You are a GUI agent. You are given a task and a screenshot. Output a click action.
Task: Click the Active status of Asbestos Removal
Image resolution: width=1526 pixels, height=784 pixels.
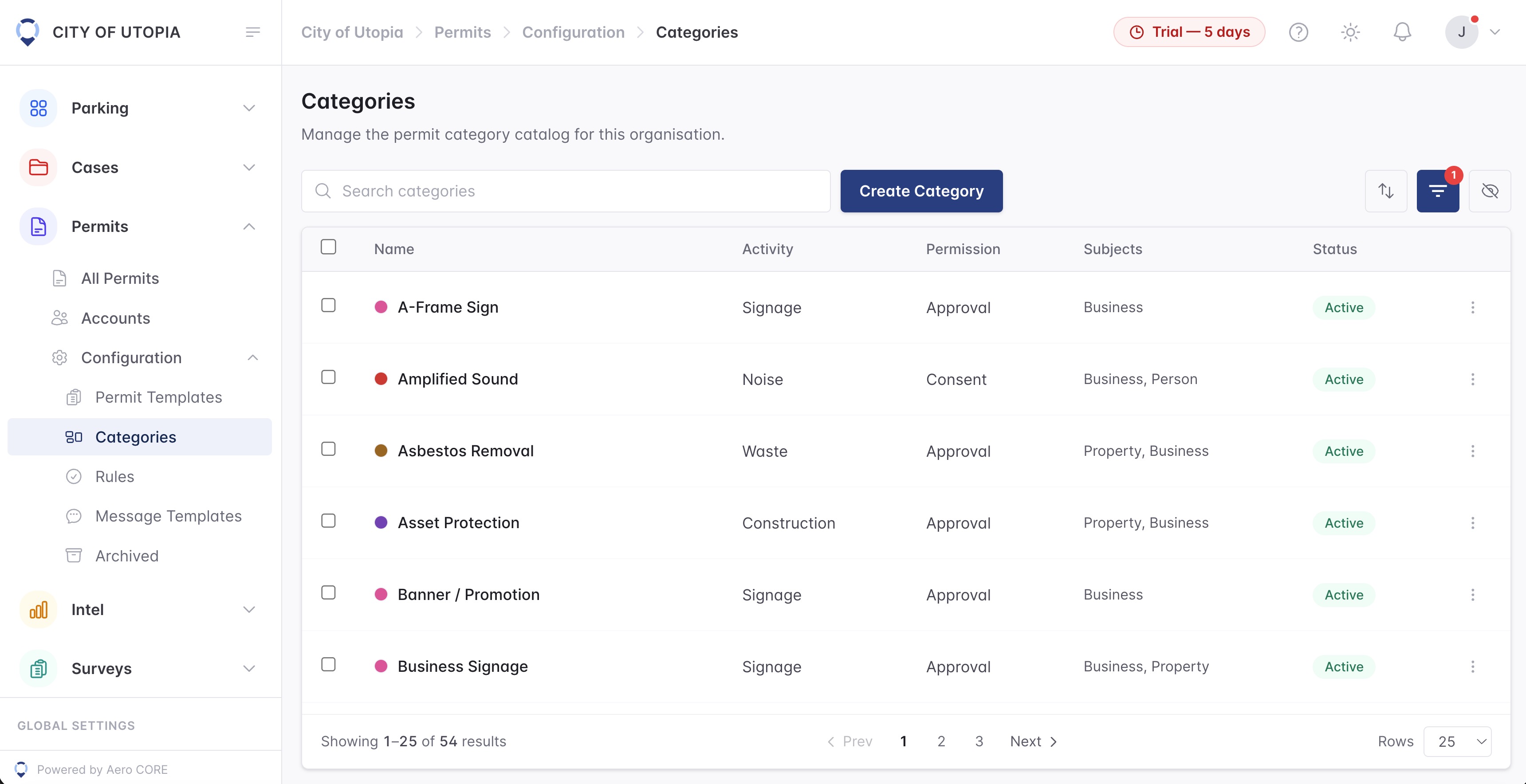[x=1344, y=451]
